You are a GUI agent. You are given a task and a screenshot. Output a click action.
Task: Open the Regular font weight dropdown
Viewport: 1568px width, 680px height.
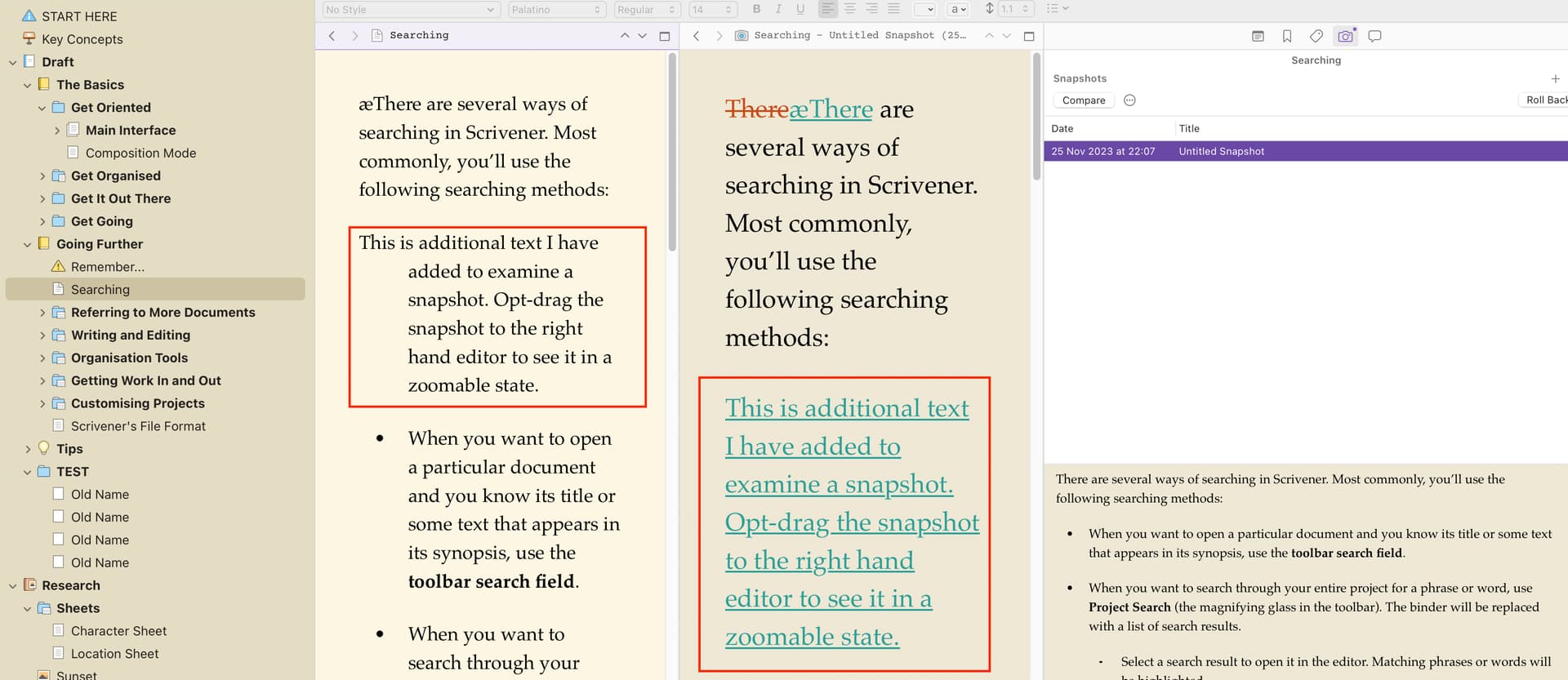click(x=647, y=9)
